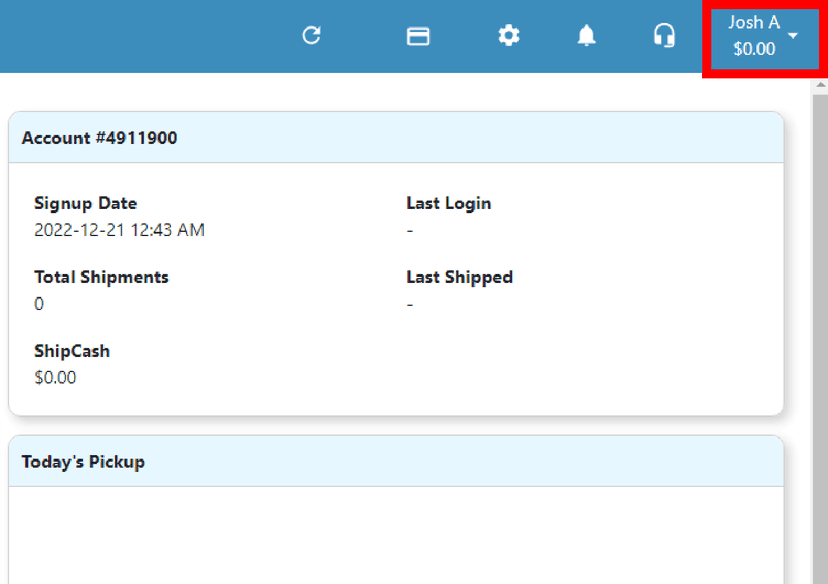828x584 pixels.
Task: Click the refresh icon in header
Action: 312,36
